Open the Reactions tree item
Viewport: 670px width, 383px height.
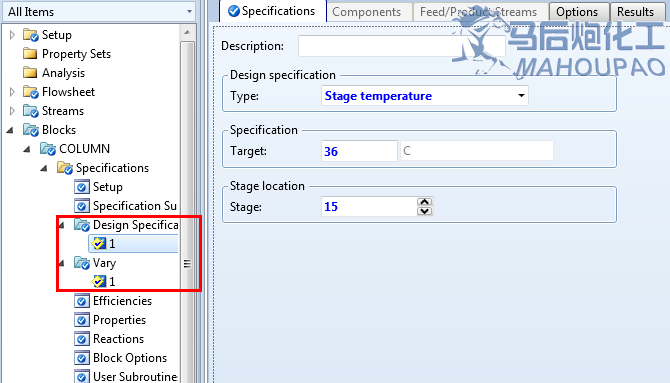tap(118, 339)
